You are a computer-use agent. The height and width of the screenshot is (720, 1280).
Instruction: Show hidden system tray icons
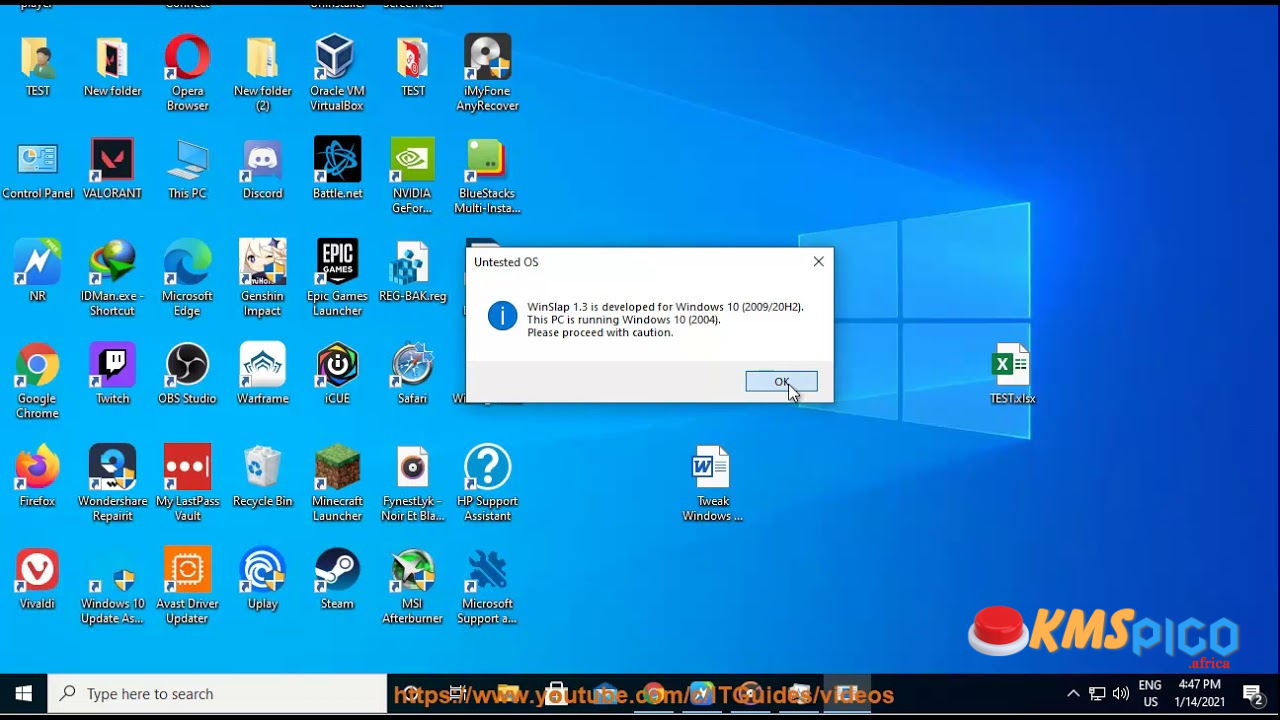pos(1073,693)
